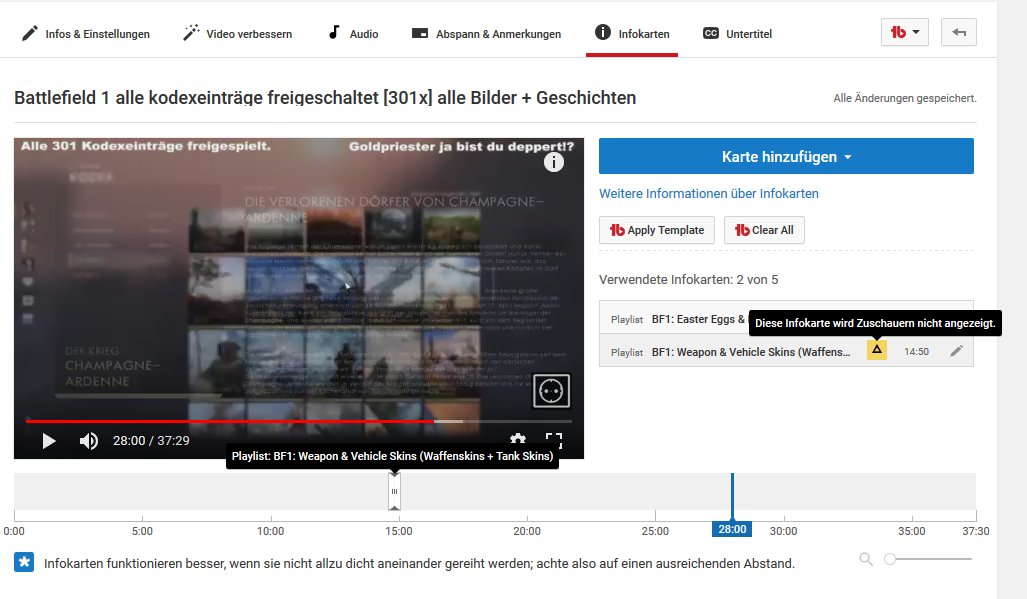The width and height of the screenshot is (1027, 599).
Task: Open the Audio tab
Action: coord(353,33)
